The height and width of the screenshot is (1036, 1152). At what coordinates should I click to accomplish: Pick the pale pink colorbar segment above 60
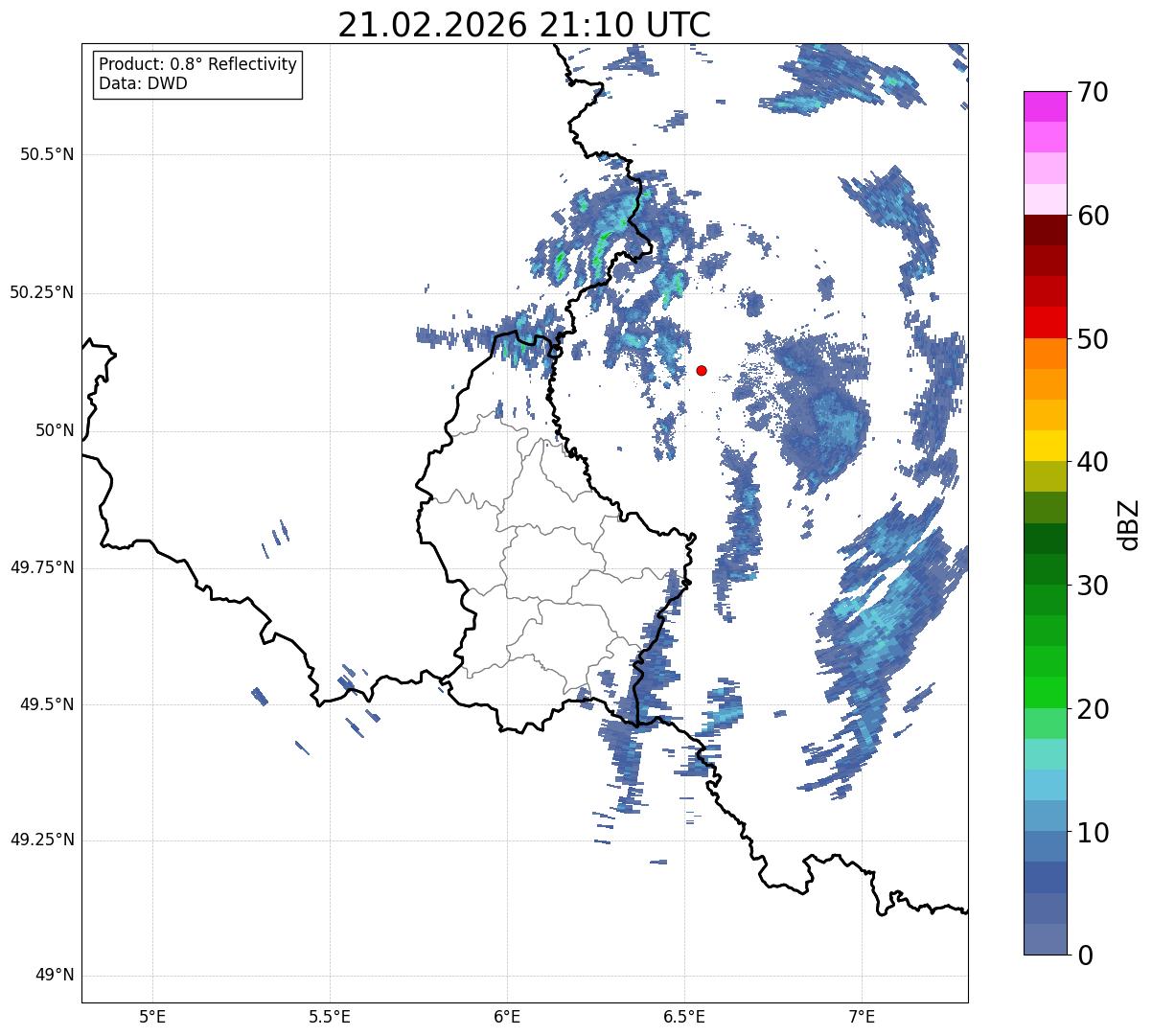[1046, 199]
